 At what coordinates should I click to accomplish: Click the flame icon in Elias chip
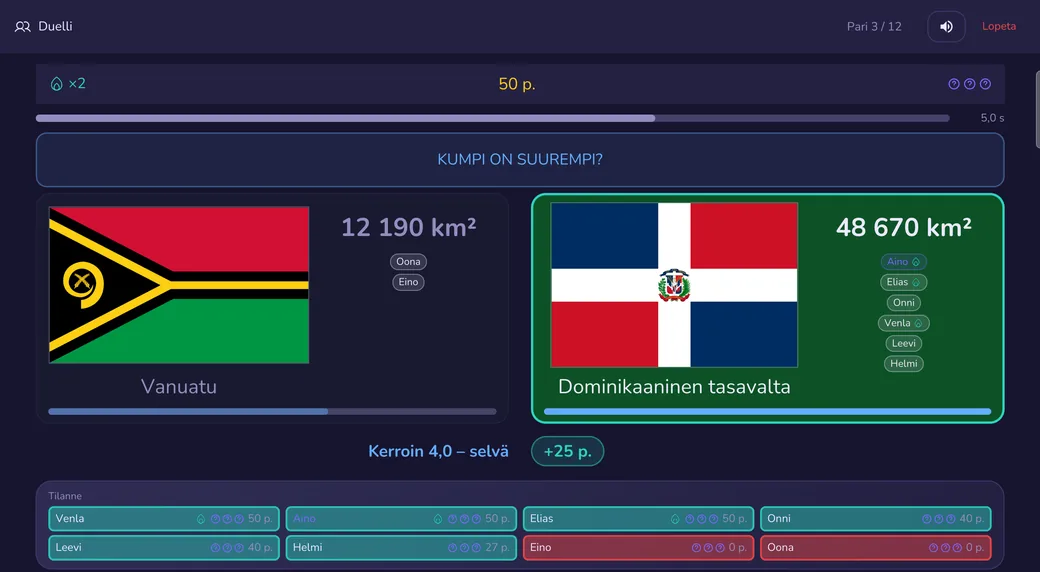click(916, 283)
